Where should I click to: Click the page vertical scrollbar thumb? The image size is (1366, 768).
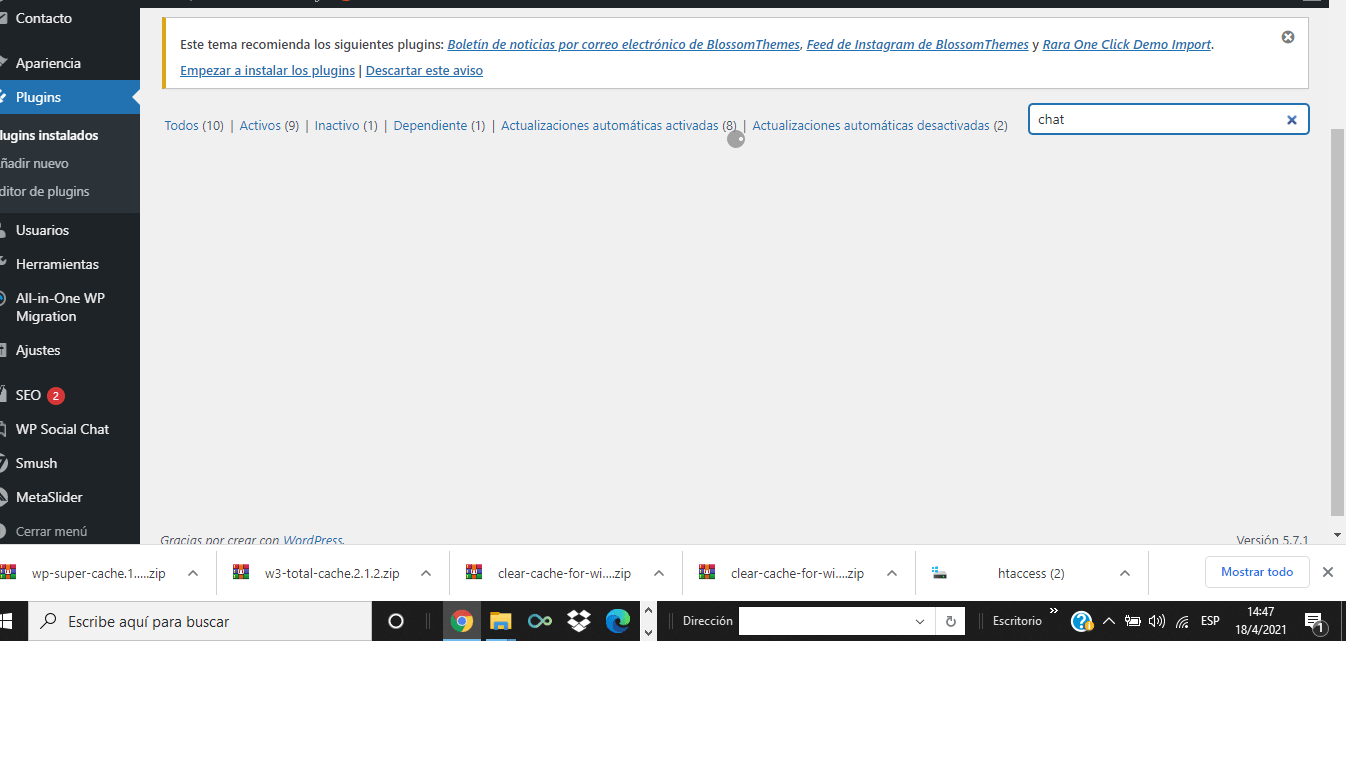click(1338, 320)
